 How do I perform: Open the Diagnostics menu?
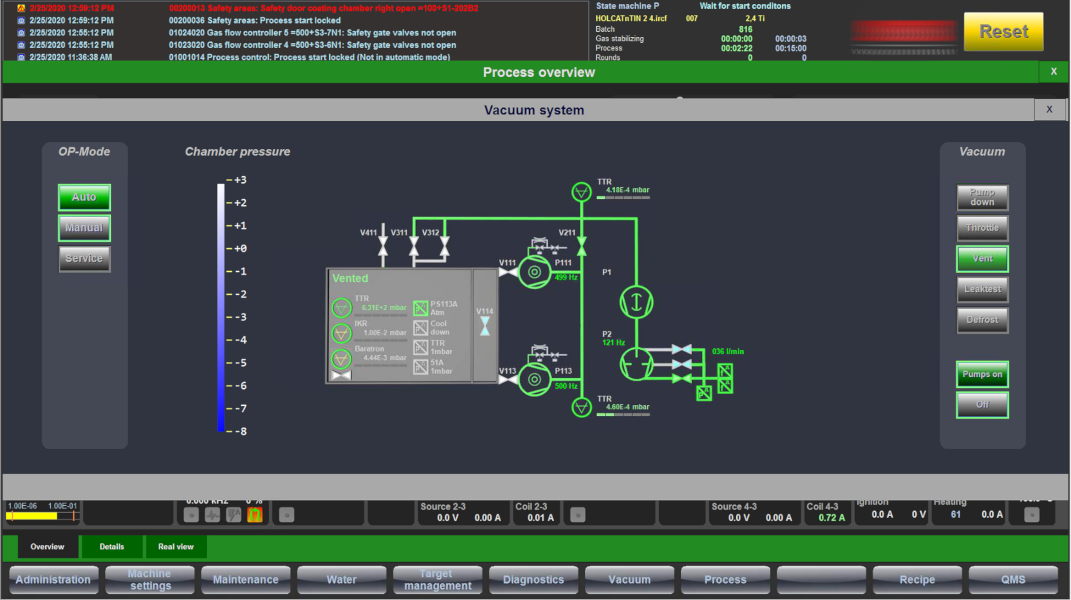tap(533, 579)
